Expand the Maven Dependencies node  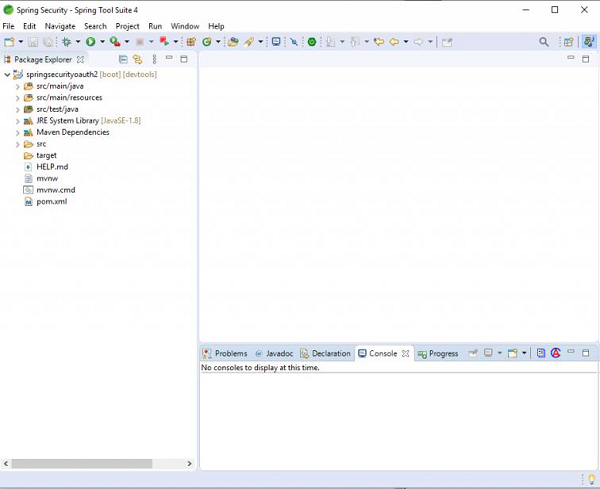click(x=18, y=133)
